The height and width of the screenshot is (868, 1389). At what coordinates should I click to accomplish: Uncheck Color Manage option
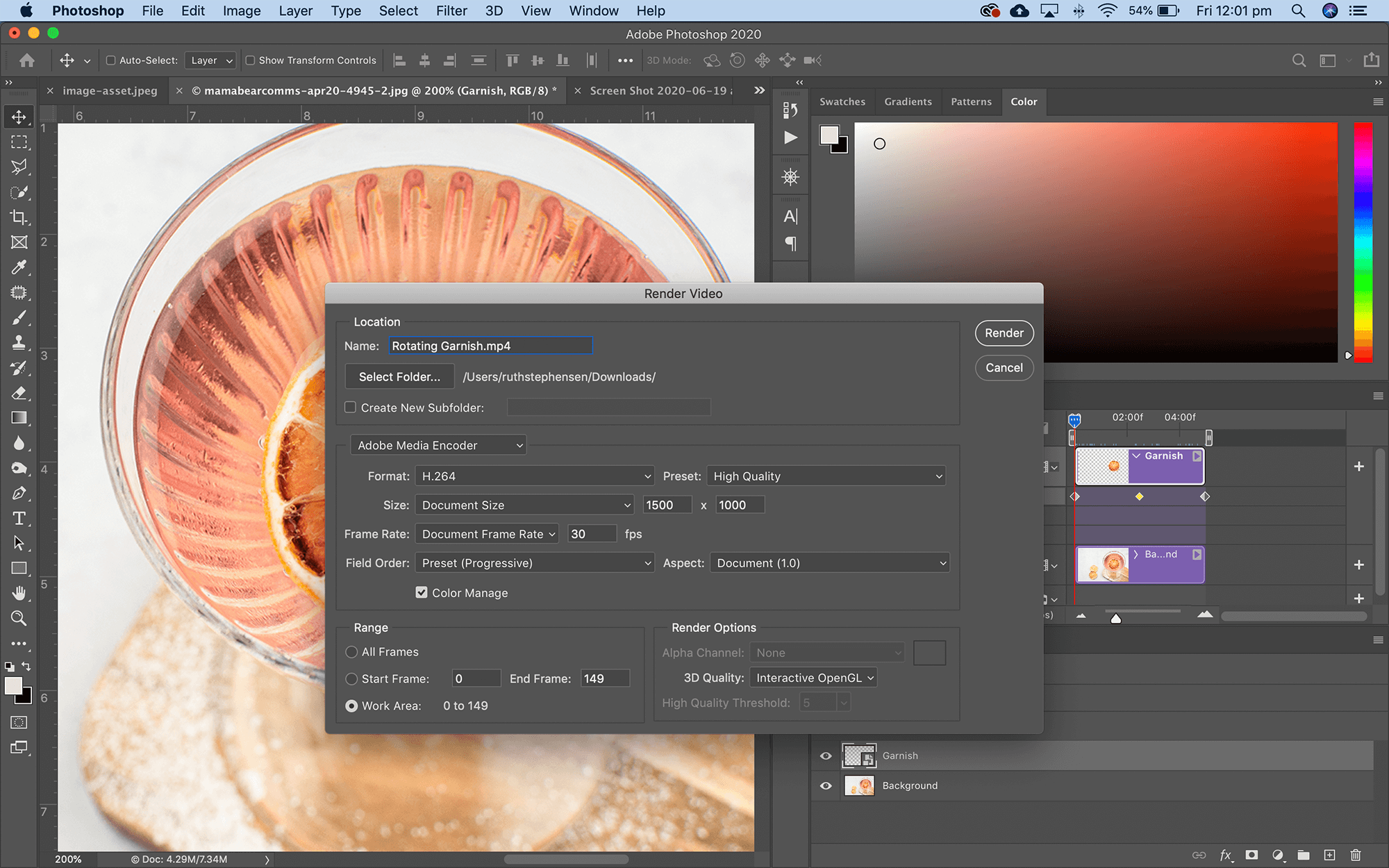pos(422,592)
